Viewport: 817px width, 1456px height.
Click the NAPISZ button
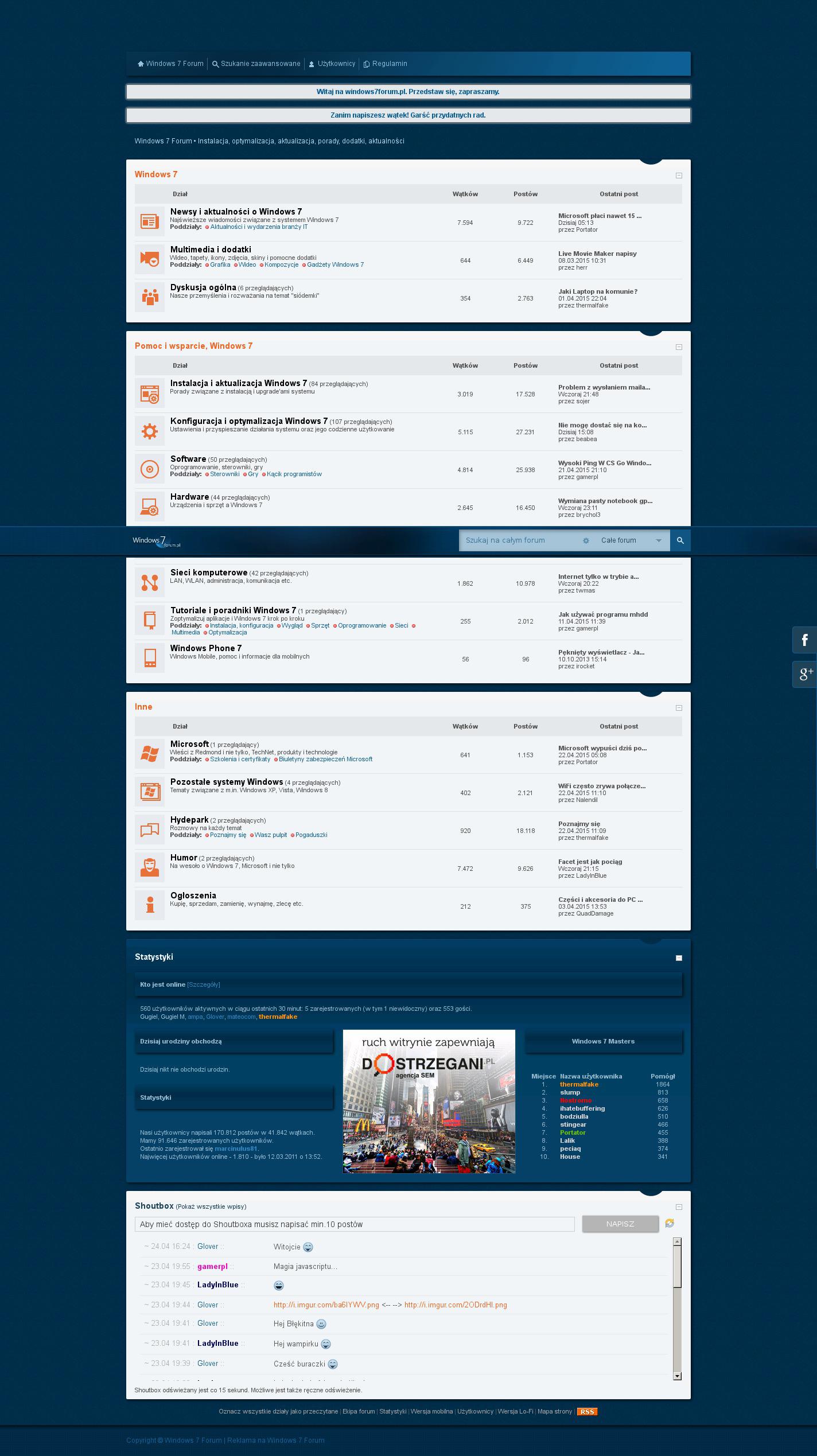point(620,1224)
